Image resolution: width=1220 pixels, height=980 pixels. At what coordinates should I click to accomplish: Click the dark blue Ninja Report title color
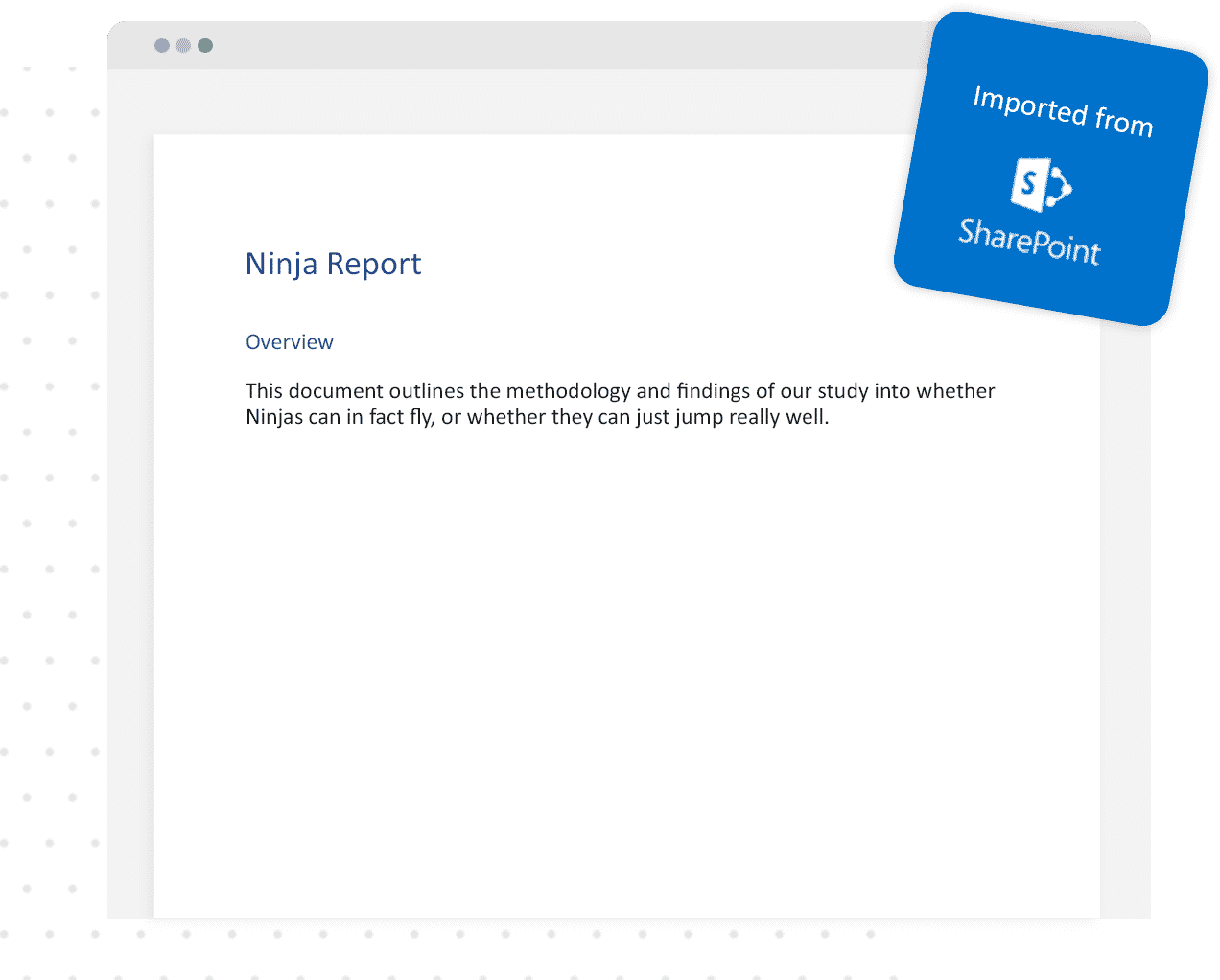click(334, 264)
